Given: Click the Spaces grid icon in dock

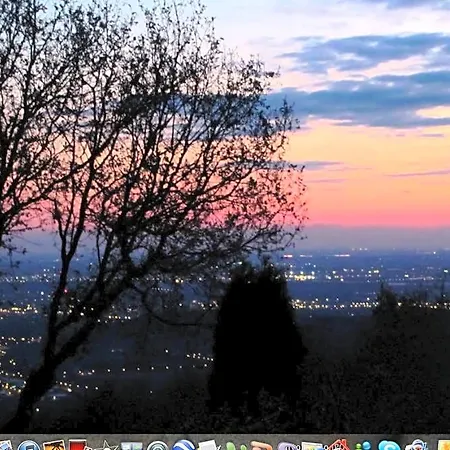Looking at the screenshot, I should click(x=131, y=446).
